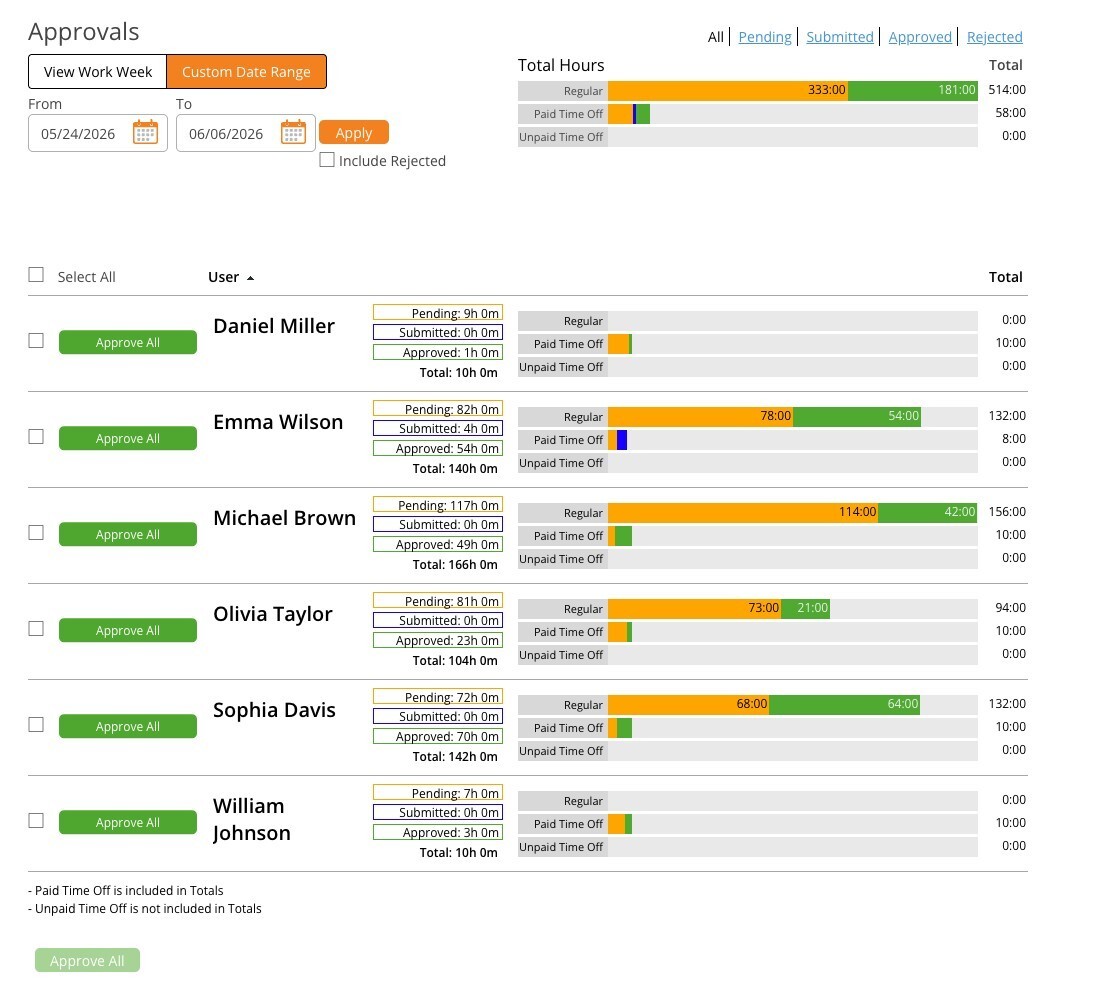Click Total Hours approved regular 181:00 bar

coord(913,91)
